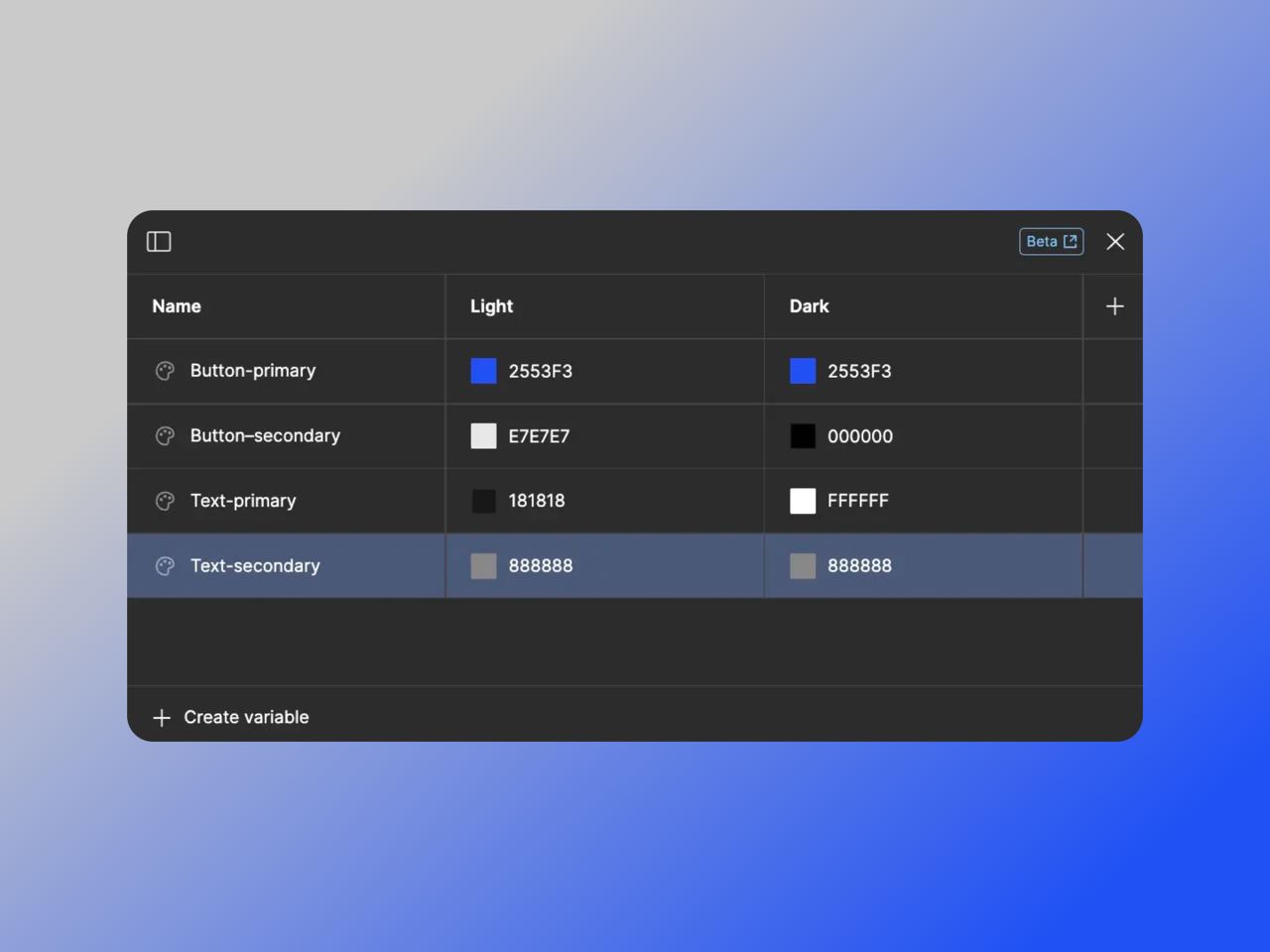Click the Light mode column header

click(x=491, y=306)
